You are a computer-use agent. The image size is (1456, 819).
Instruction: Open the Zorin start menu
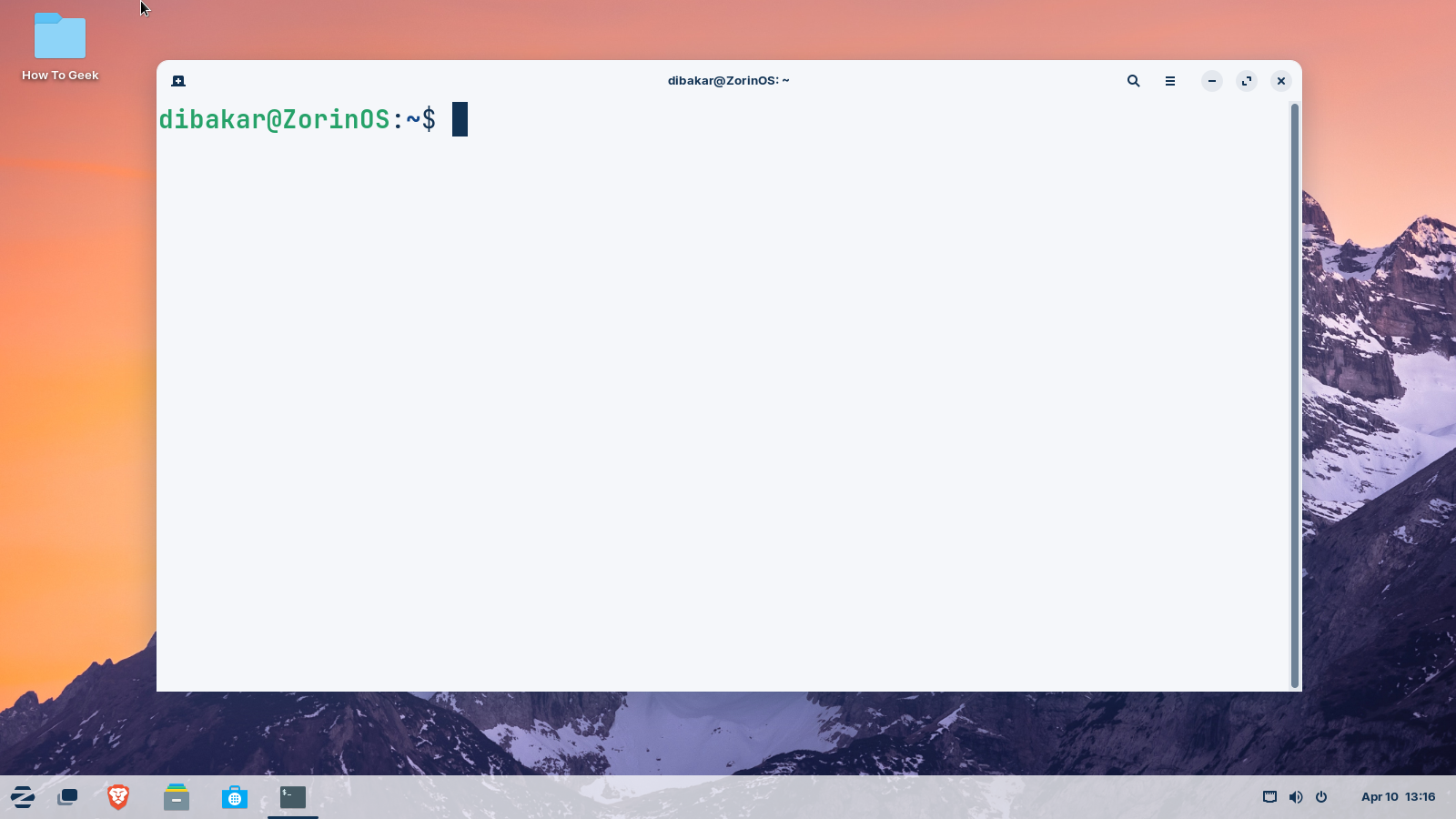(x=23, y=797)
